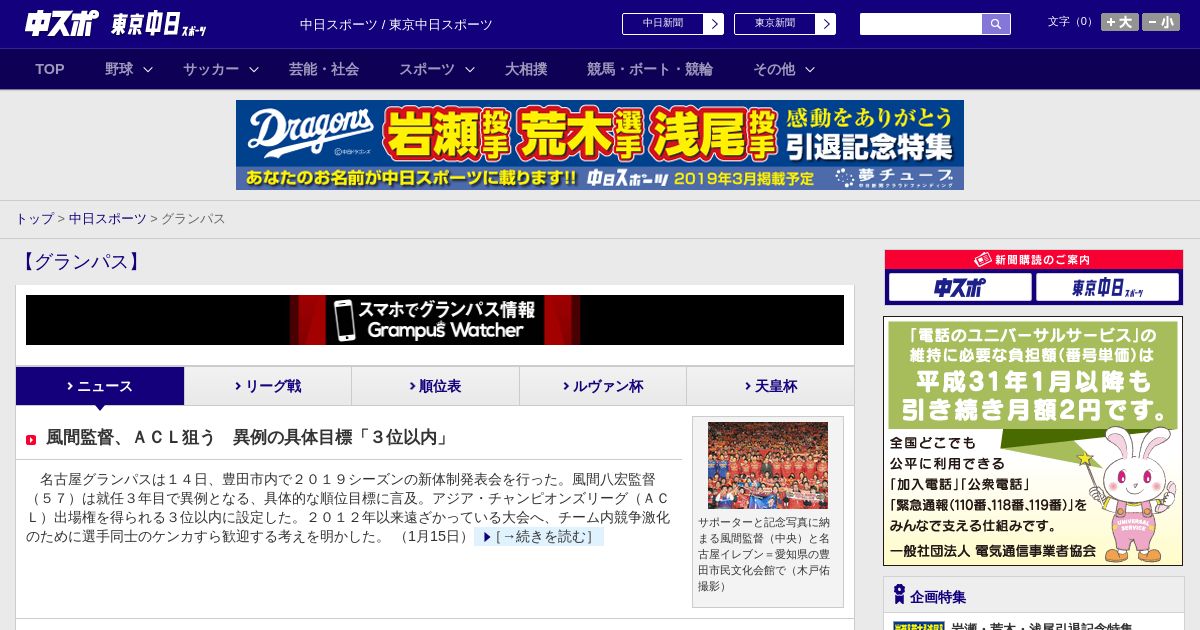Go to 中日スポーツ breadcrumb link
This screenshot has height=630, width=1200.
107,218
